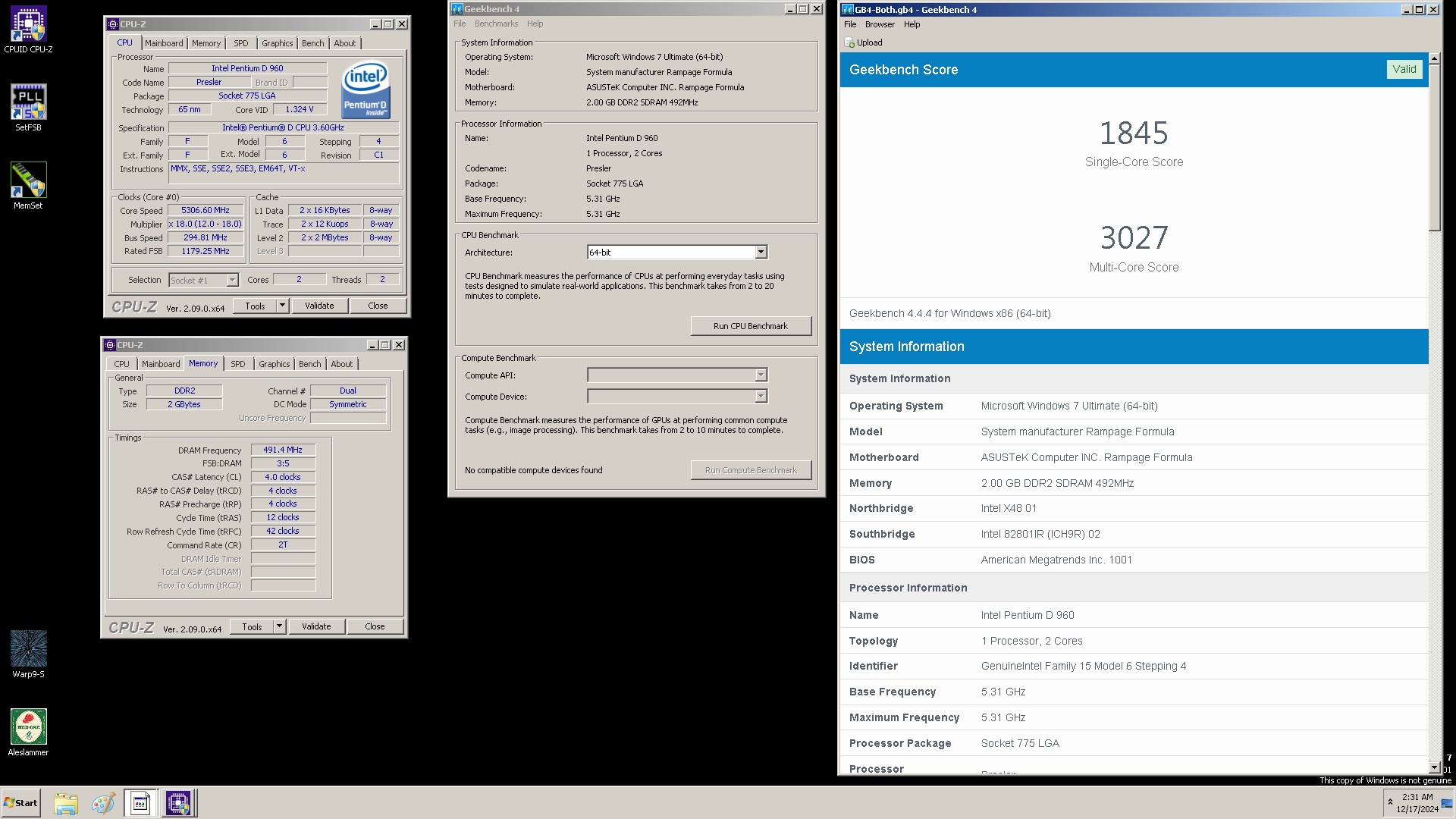Expand the Architecture 64-bit dropdown
This screenshot has height=819, width=1456.
point(761,252)
